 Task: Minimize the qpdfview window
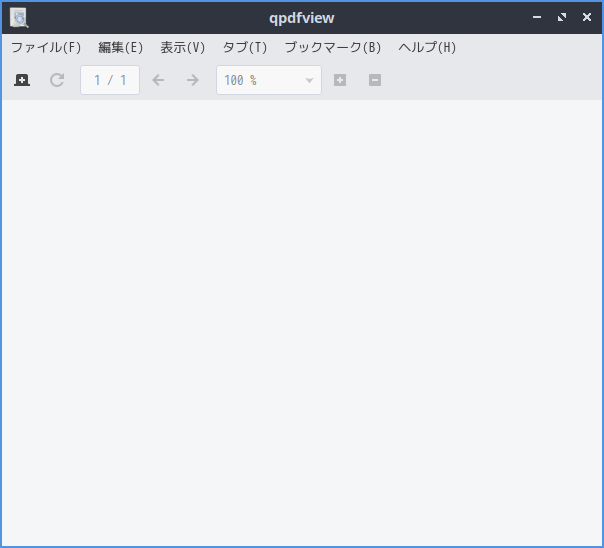click(x=537, y=17)
